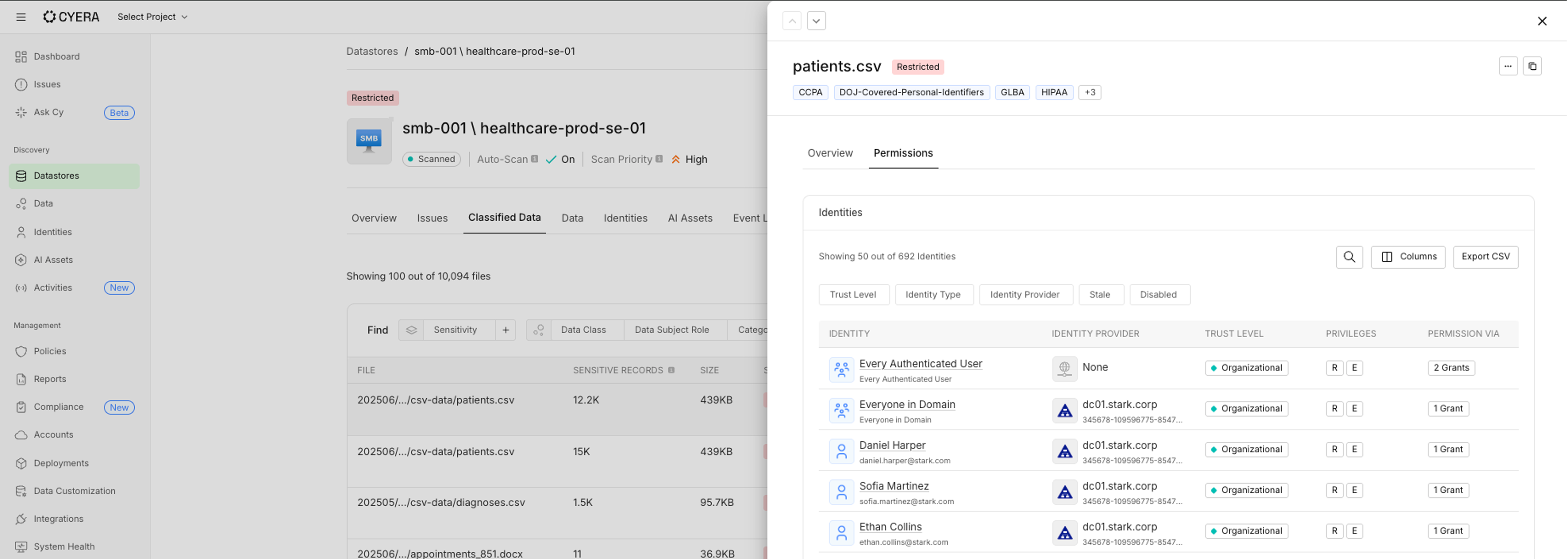Open the Activities page
Viewport: 1568px width, 560px height.
[x=52, y=287]
